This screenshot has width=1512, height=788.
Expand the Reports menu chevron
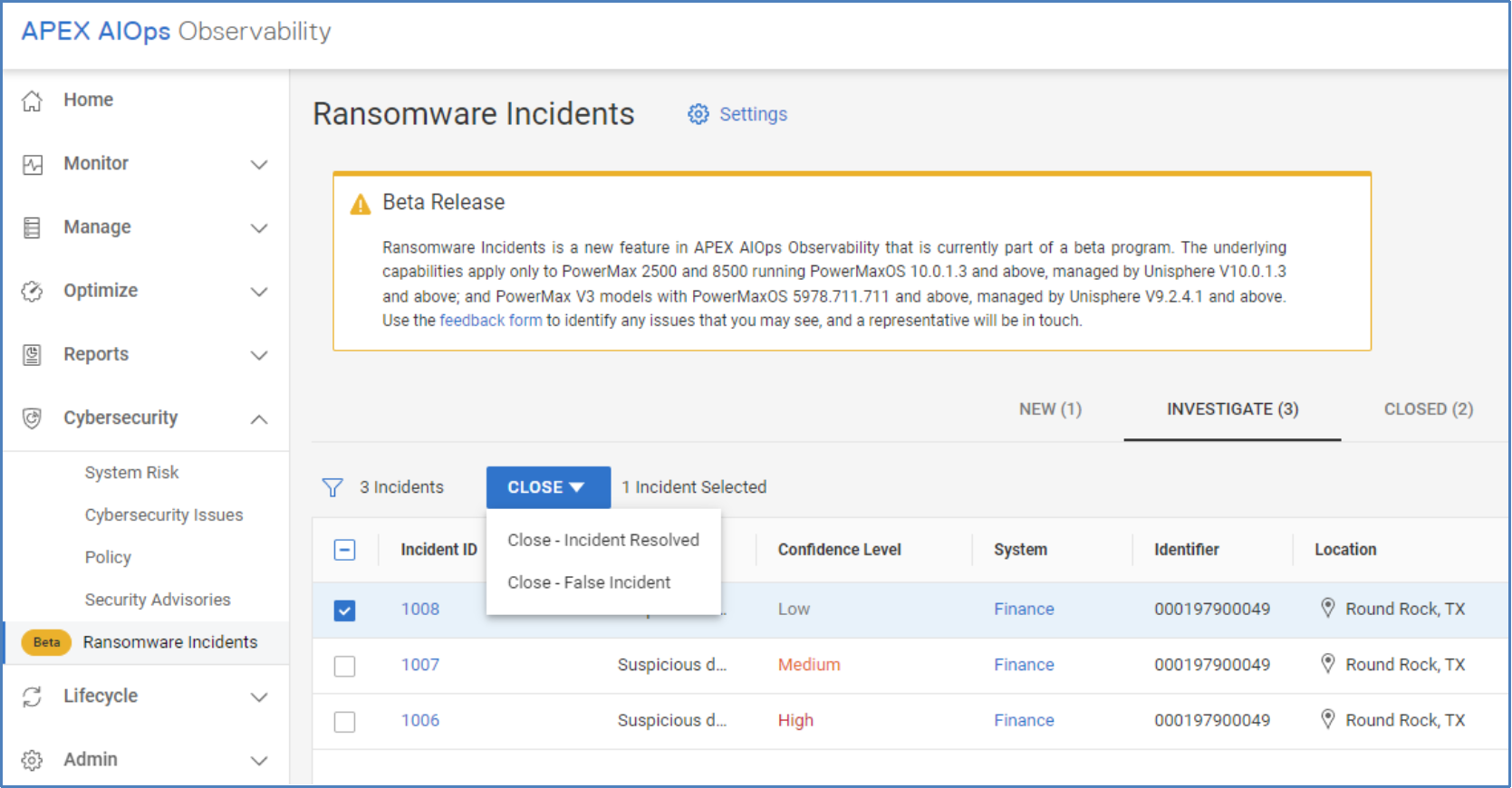259,355
